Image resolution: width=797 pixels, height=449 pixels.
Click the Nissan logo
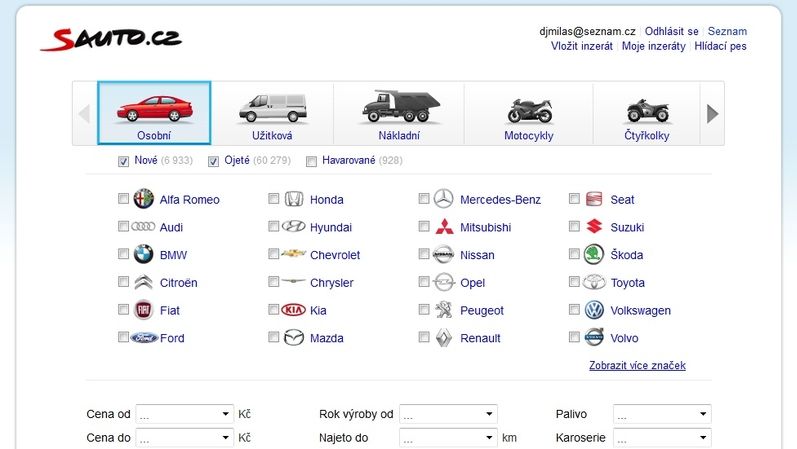443,254
